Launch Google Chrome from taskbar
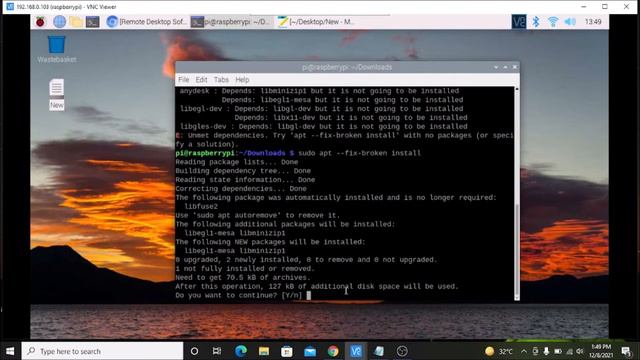Screen dimensions: 640x360 click(x=333, y=351)
